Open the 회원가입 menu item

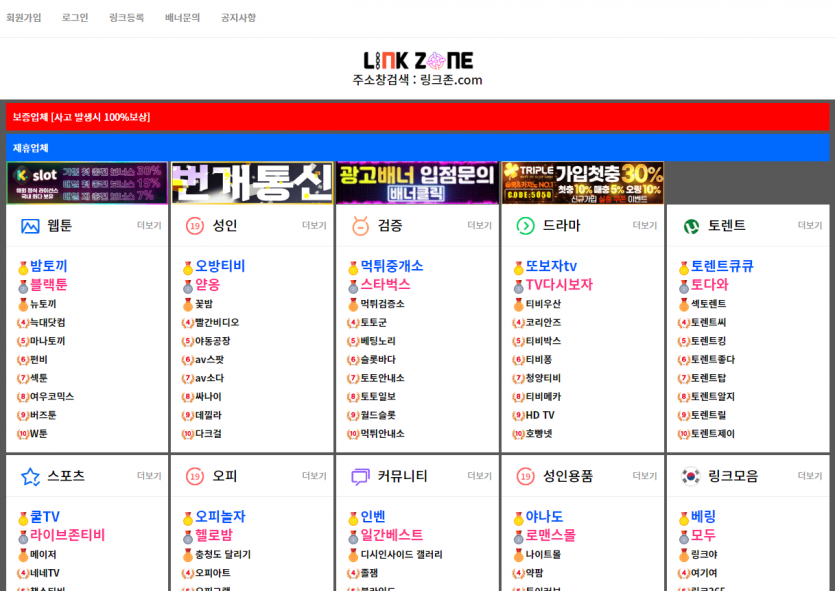[23, 18]
